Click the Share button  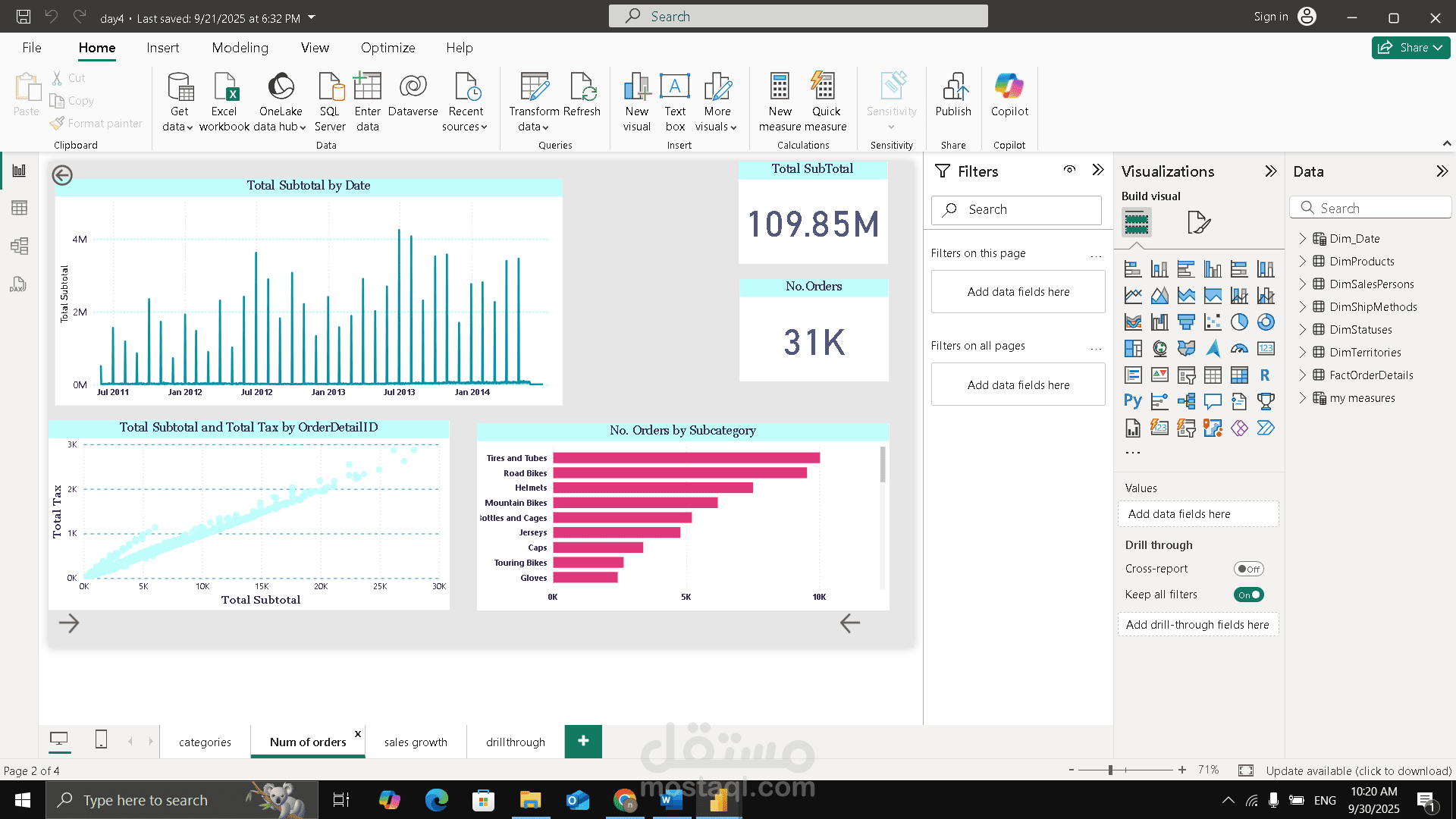[x=1410, y=48]
